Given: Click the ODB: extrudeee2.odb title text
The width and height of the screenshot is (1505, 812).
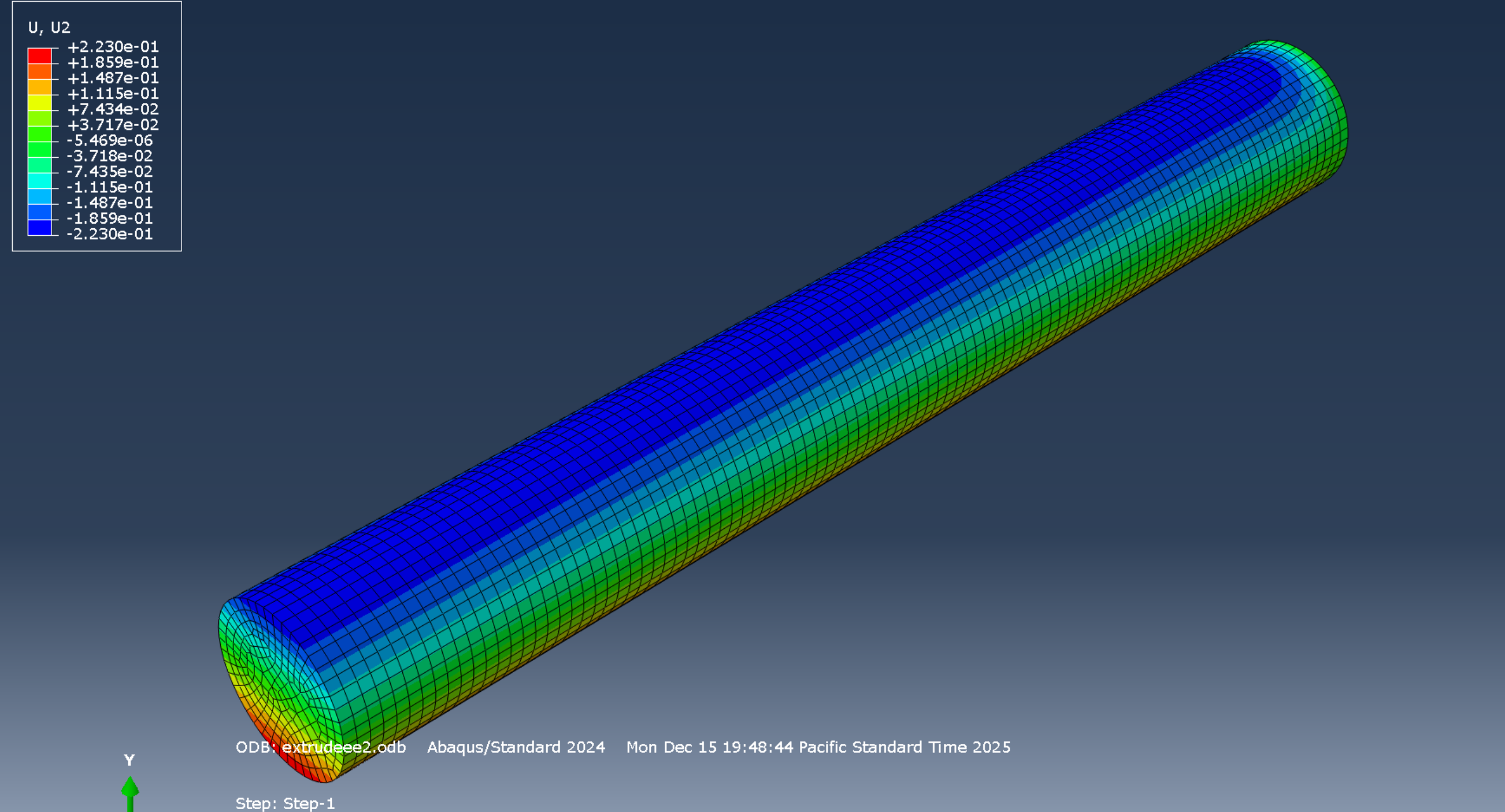Looking at the screenshot, I should pos(320,747).
